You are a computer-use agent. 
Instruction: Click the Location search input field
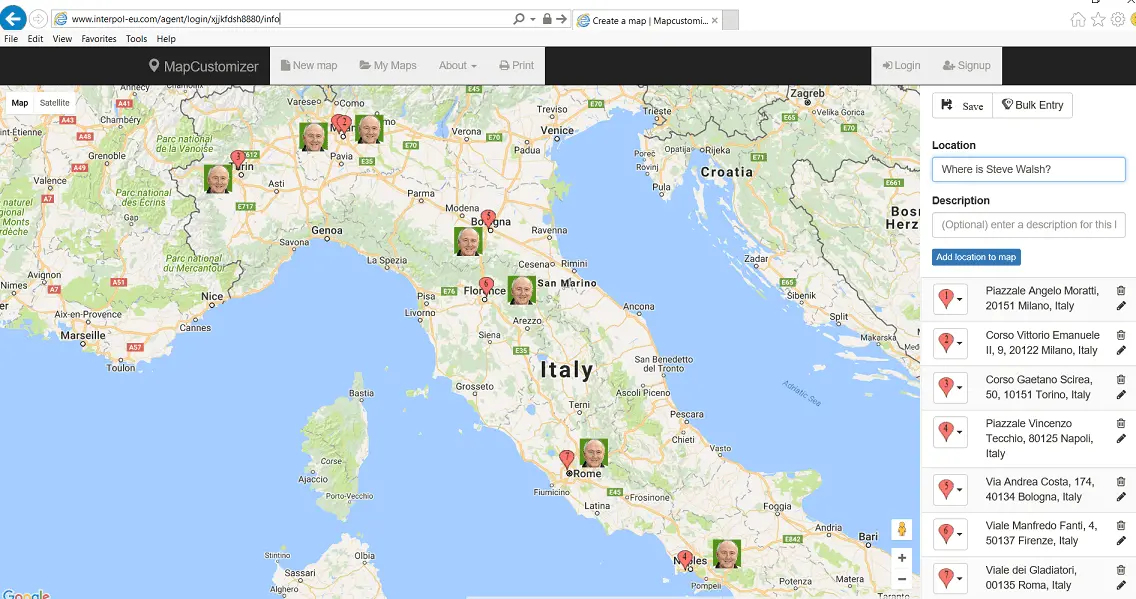(x=1028, y=169)
